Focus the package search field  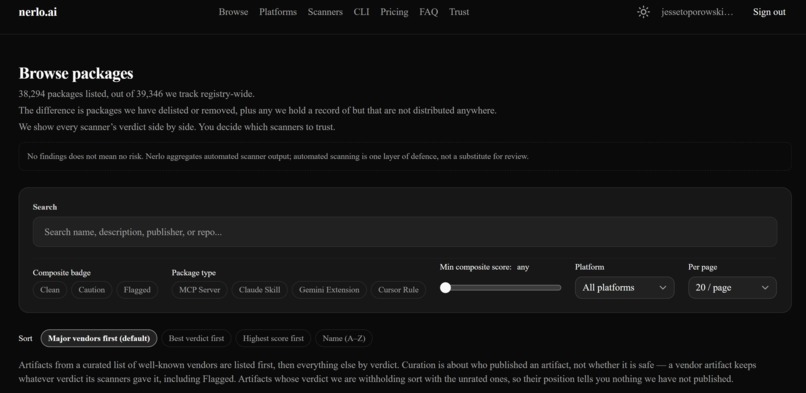[x=405, y=232]
